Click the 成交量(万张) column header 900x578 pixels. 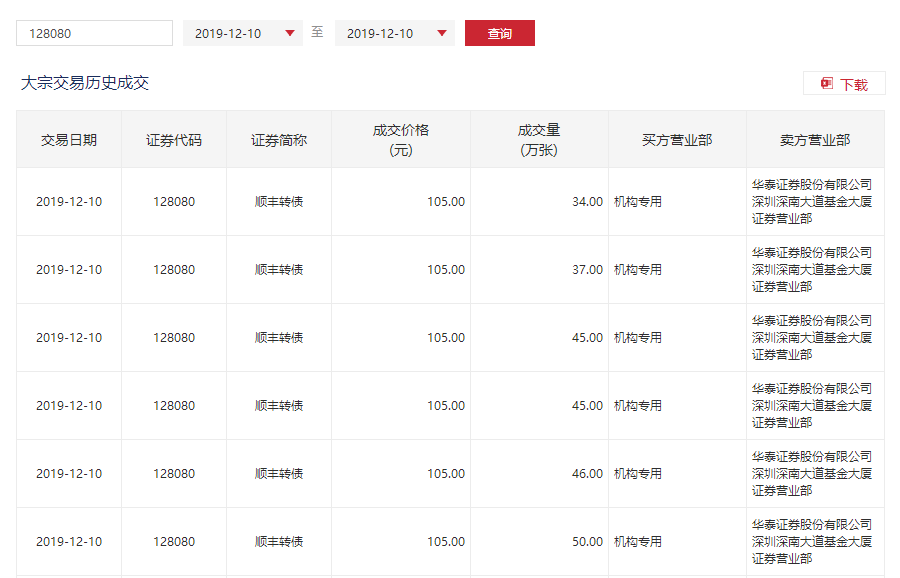point(539,140)
